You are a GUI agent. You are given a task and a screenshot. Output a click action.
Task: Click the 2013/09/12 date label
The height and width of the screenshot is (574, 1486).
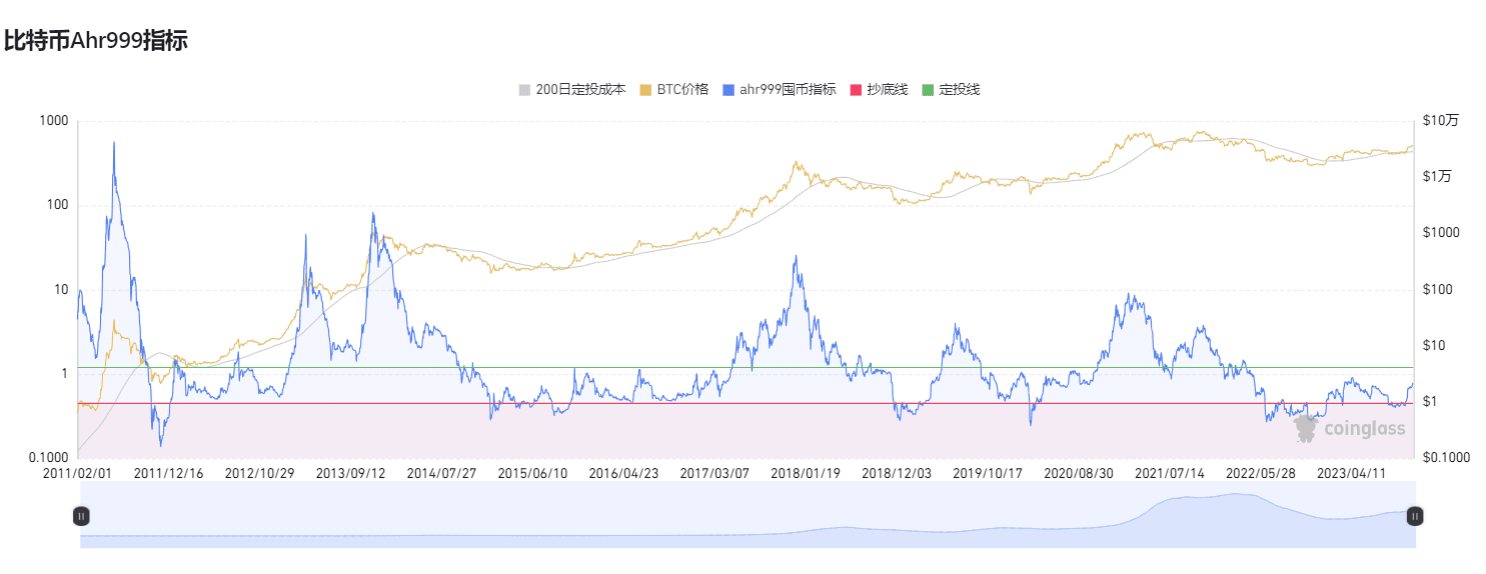pos(351,473)
